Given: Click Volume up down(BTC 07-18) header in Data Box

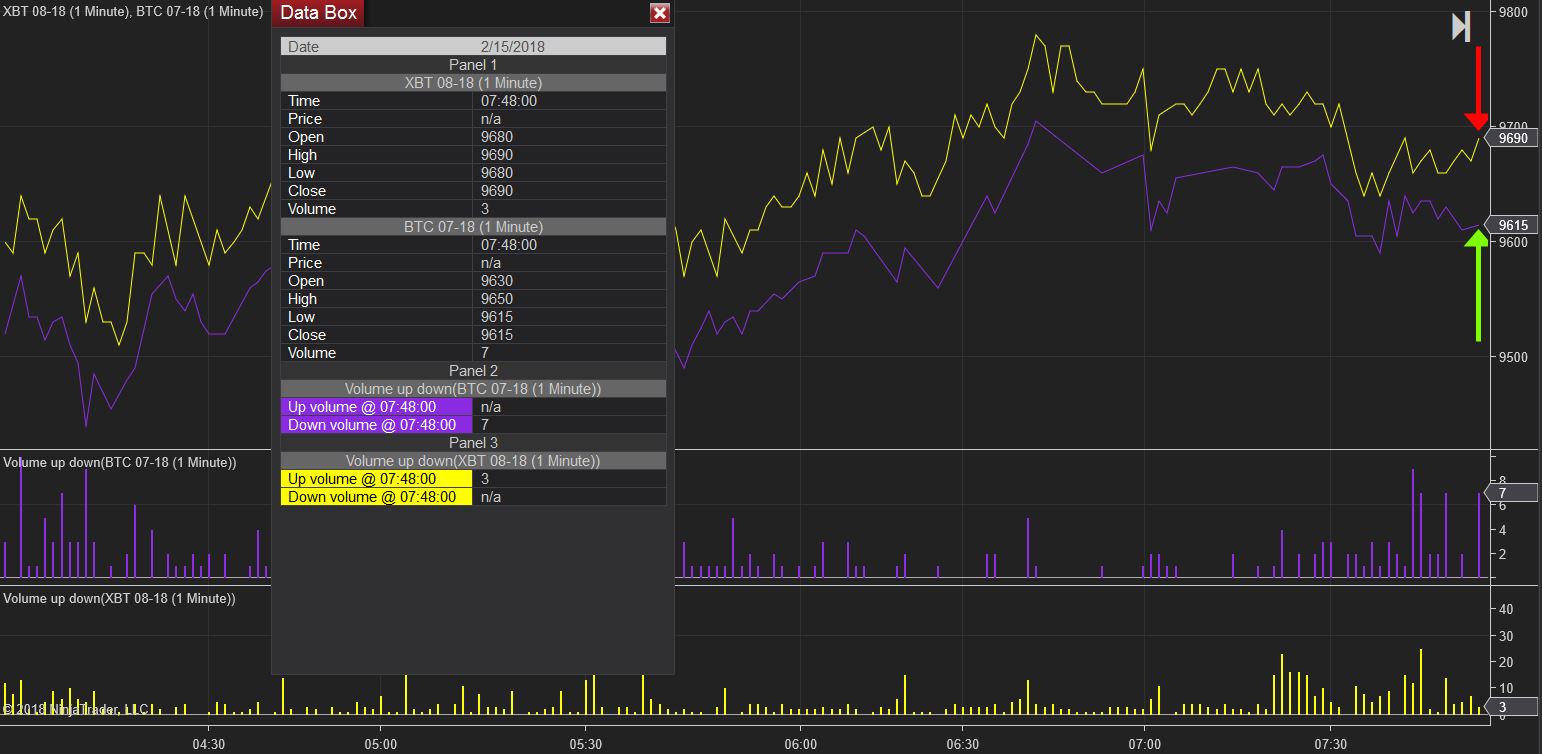Looking at the screenshot, I should [x=473, y=389].
